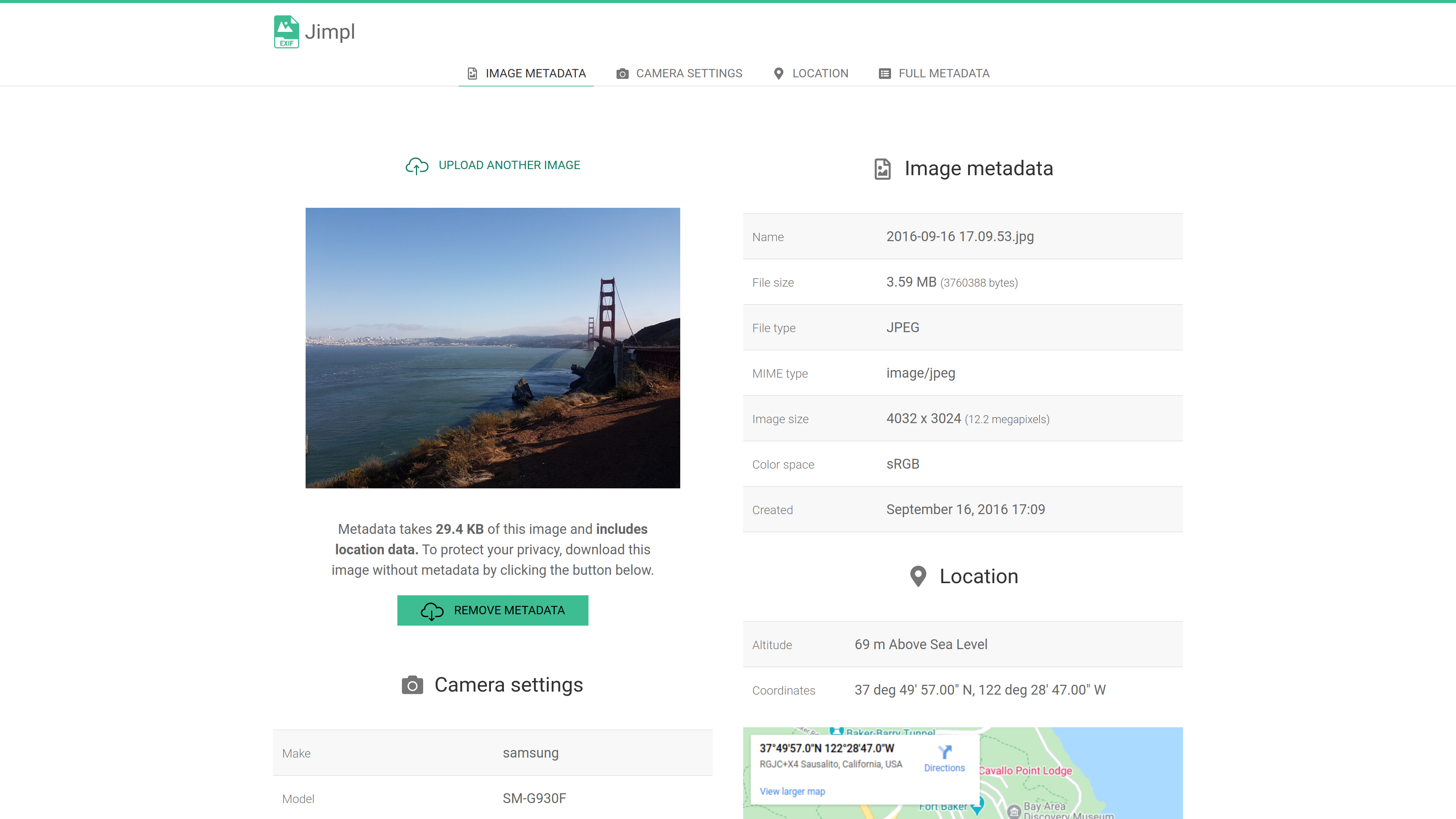Click the Jimpl EXIF logo icon
The height and width of the screenshot is (819, 1456).
coord(286,31)
